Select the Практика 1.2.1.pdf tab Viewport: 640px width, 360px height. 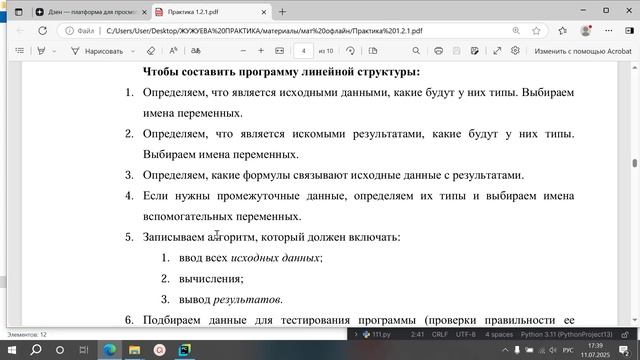211,12
